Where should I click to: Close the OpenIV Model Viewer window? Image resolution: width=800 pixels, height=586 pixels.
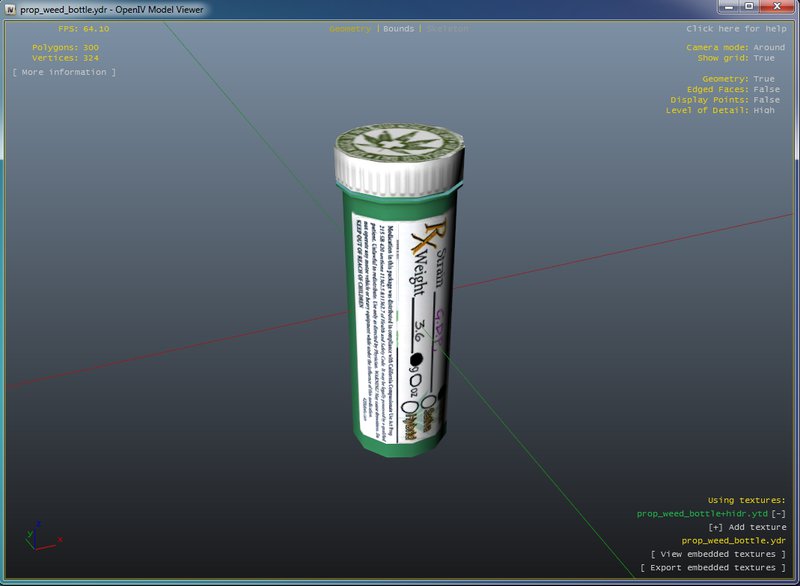coord(775,7)
